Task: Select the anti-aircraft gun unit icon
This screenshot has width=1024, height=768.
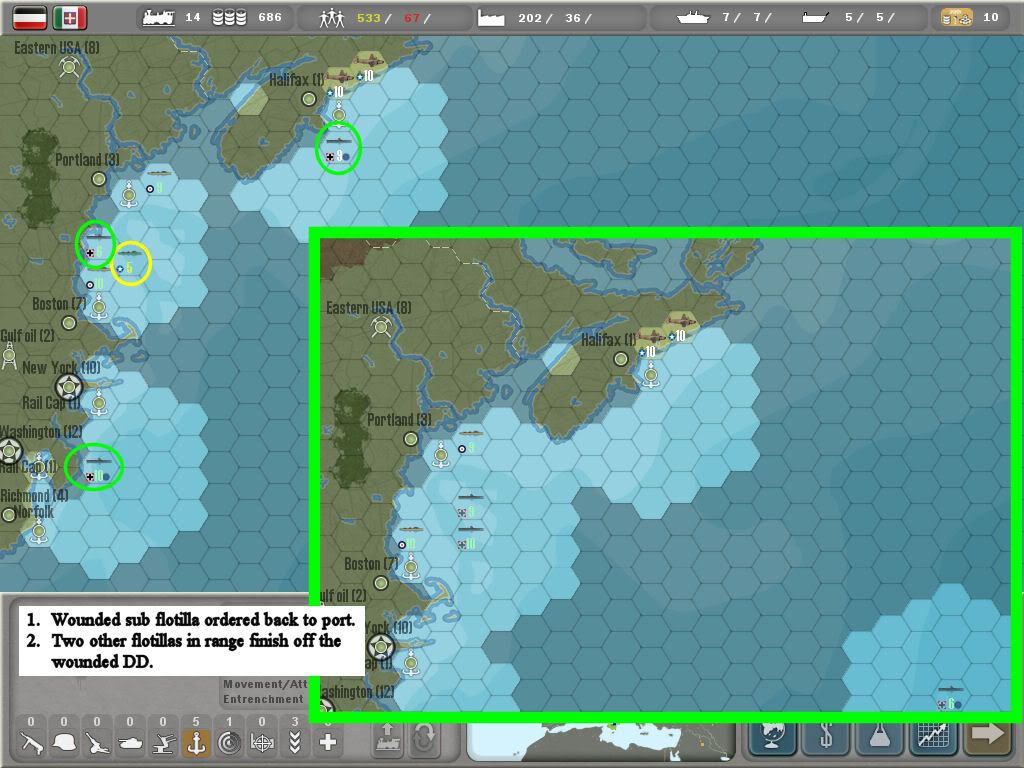Action: pyautogui.click(x=163, y=742)
